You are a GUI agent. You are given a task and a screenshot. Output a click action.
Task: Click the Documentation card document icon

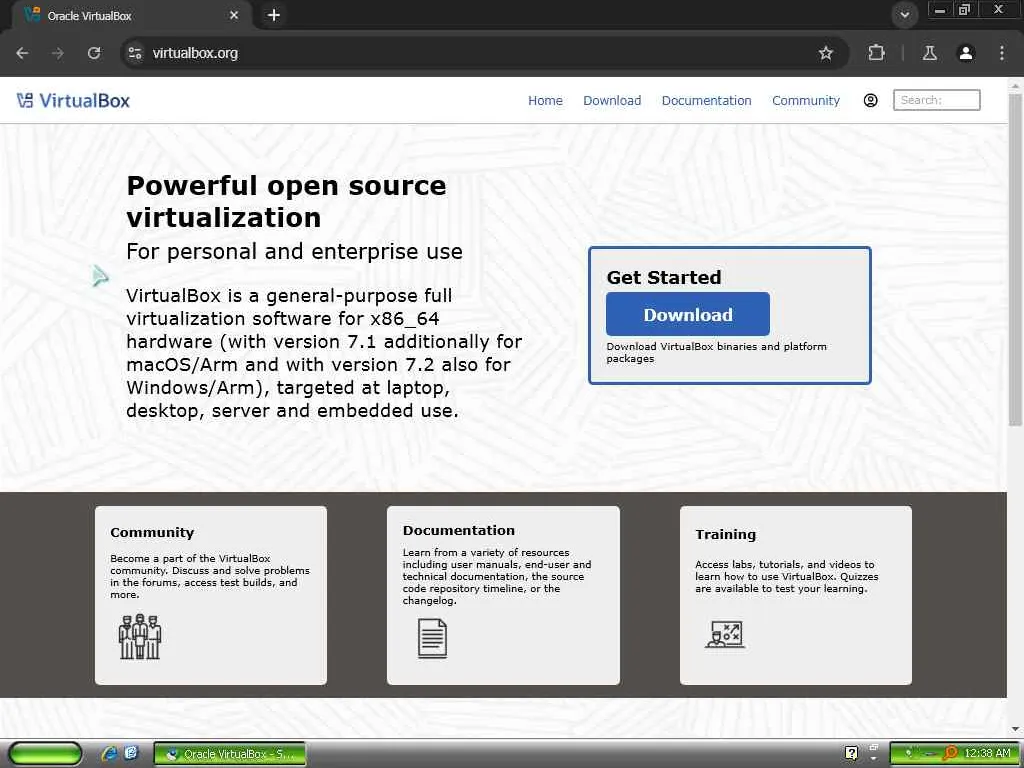click(x=432, y=638)
